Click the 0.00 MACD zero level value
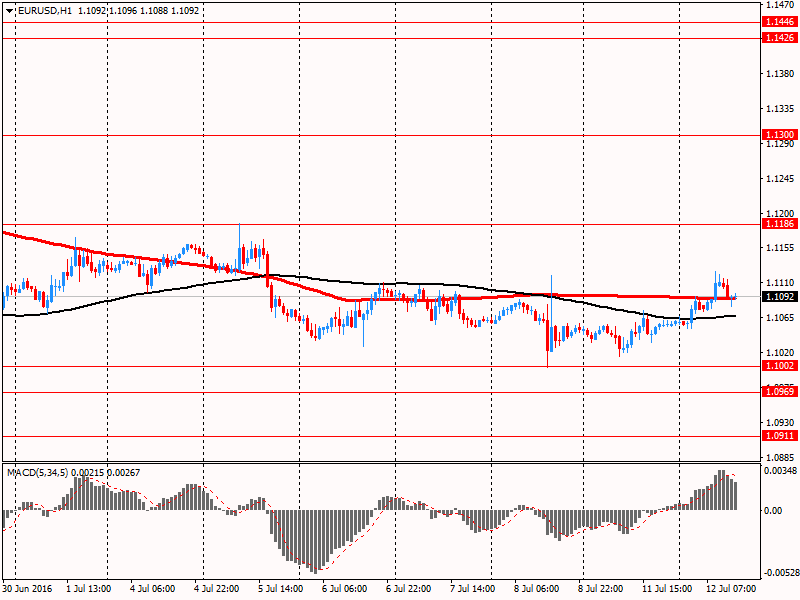The height and width of the screenshot is (600, 800). pyautogui.click(x=773, y=510)
